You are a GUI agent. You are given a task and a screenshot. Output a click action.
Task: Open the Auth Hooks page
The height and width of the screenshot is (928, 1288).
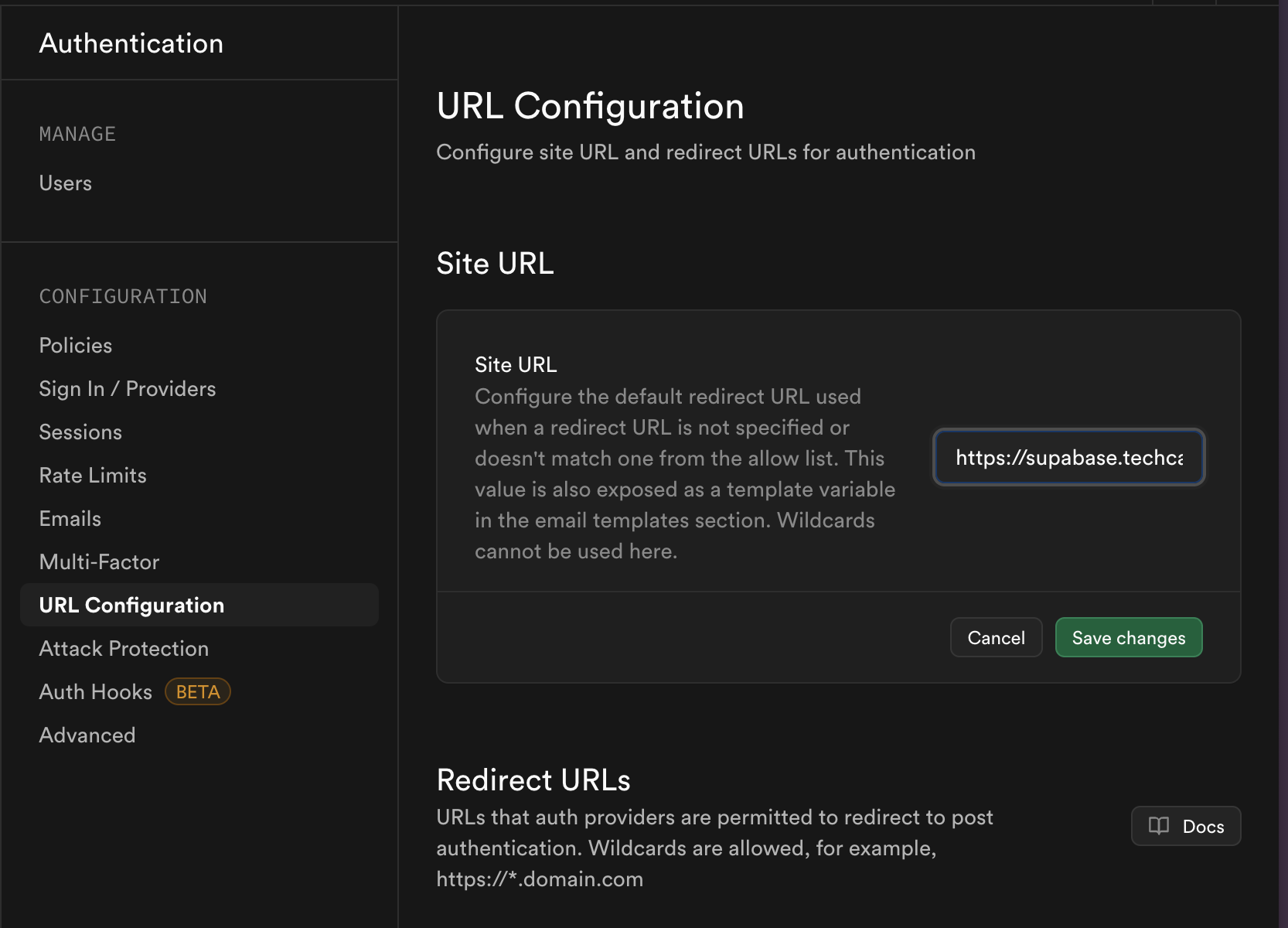95,691
